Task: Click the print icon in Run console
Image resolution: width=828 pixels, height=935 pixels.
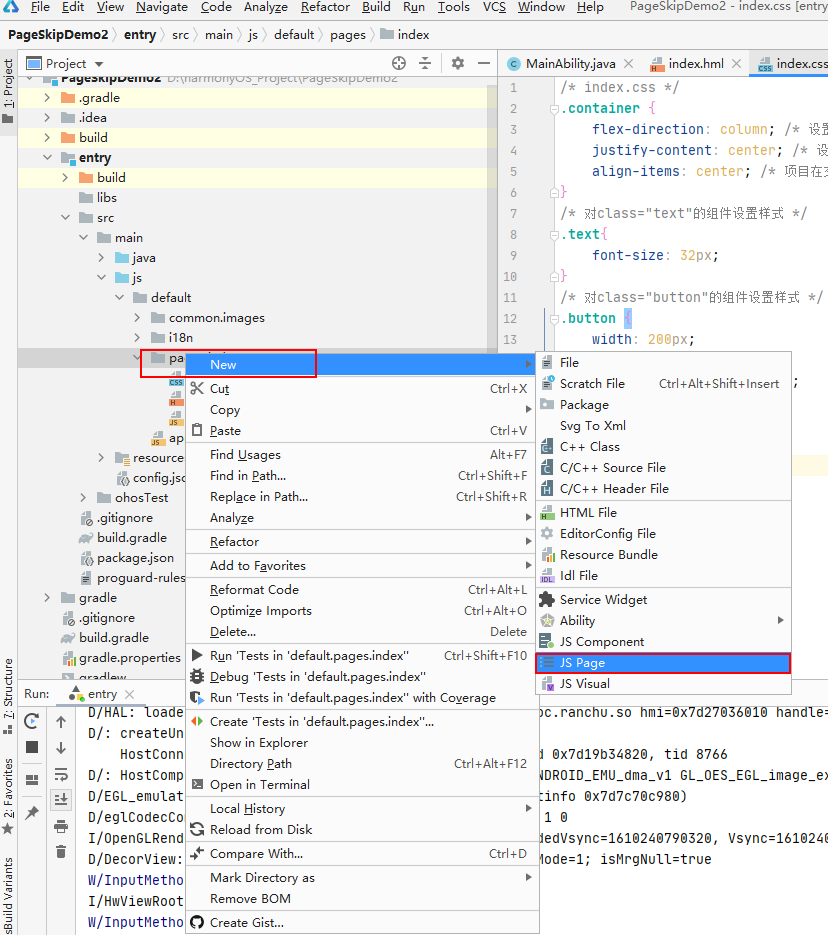Action: [x=61, y=826]
